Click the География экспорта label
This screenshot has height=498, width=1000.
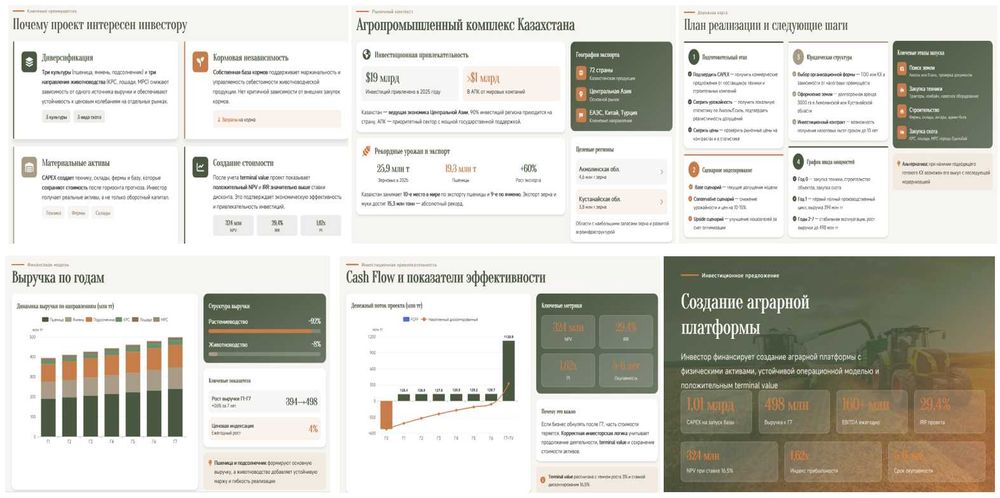[597, 55]
